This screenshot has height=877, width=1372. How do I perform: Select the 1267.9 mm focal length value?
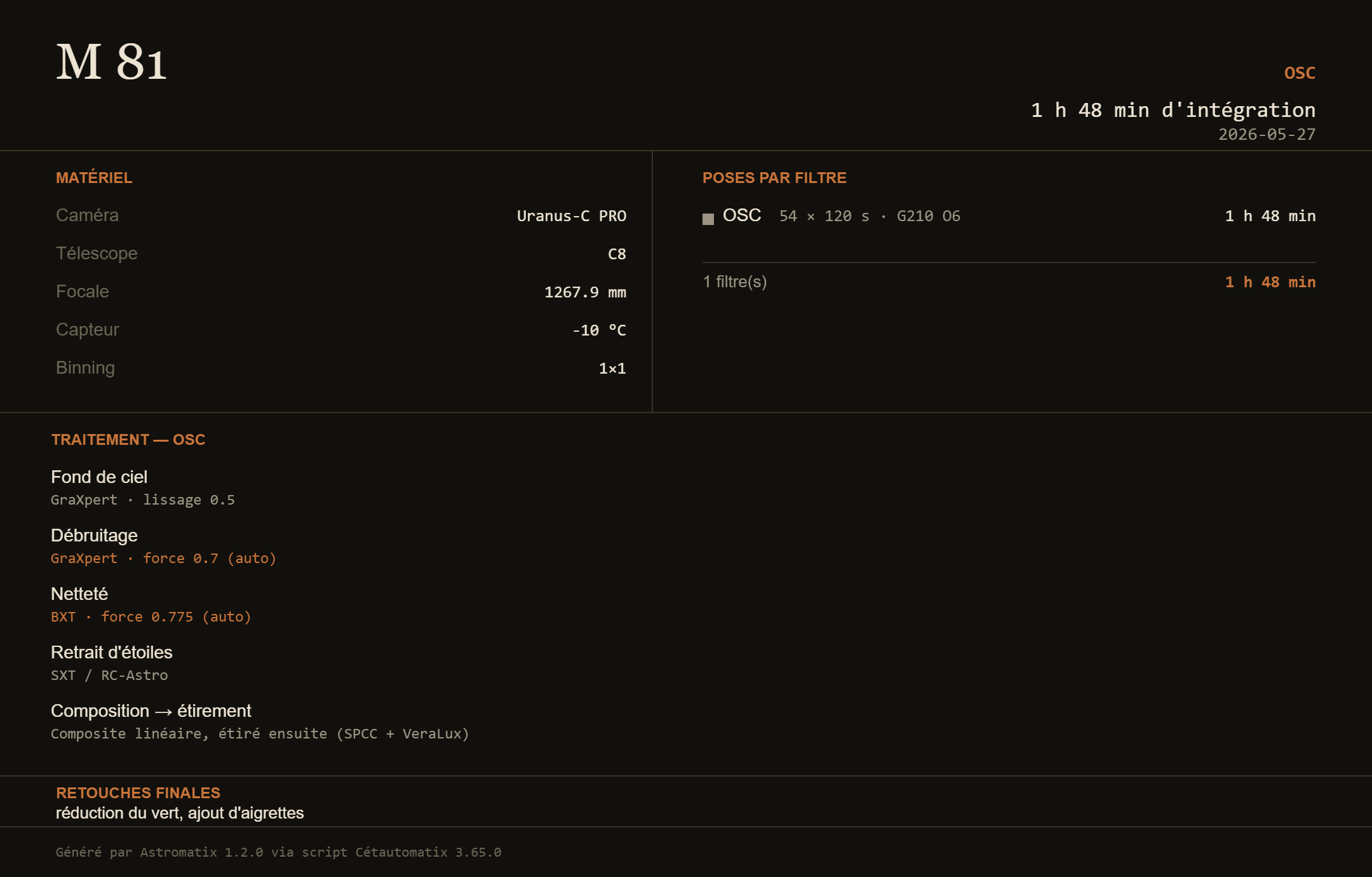pyautogui.click(x=585, y=292)
